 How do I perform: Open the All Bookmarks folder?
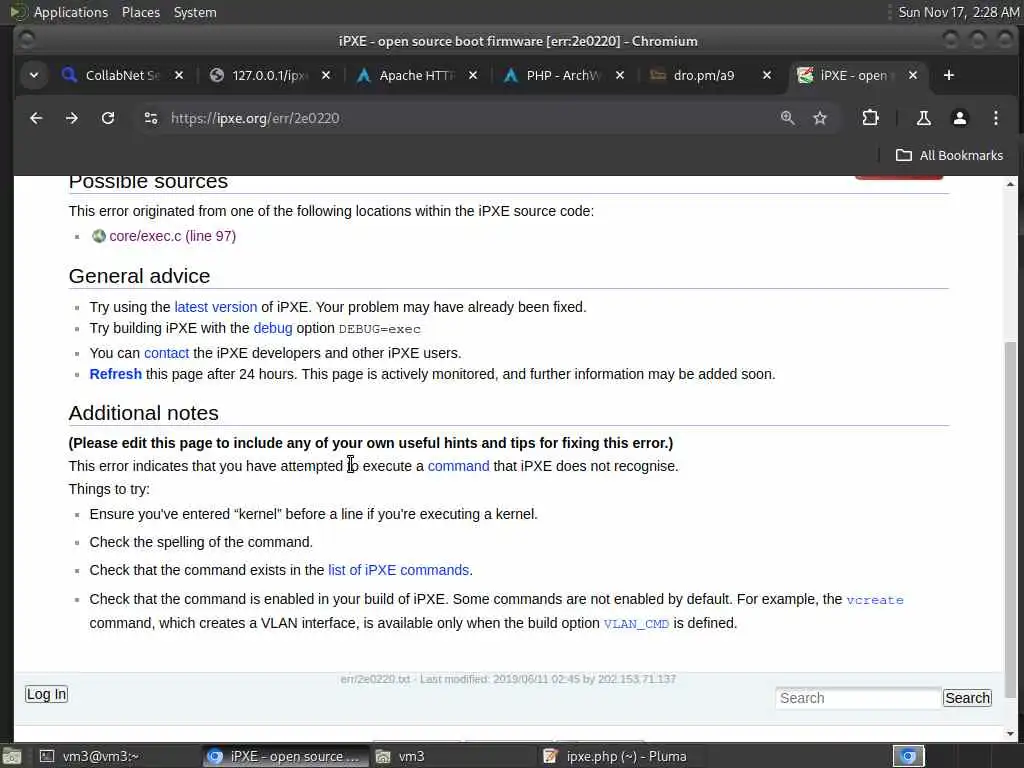(x=950, y=155)
